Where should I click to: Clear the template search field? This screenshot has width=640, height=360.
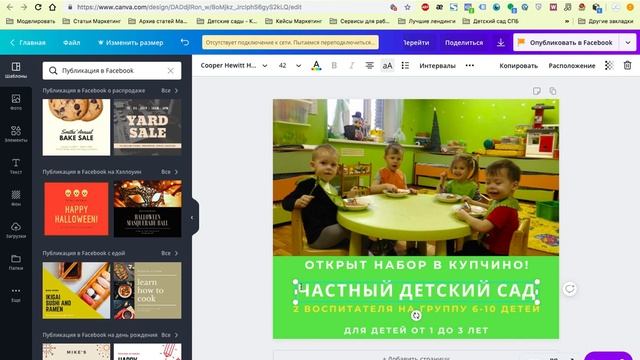[171, 71]
